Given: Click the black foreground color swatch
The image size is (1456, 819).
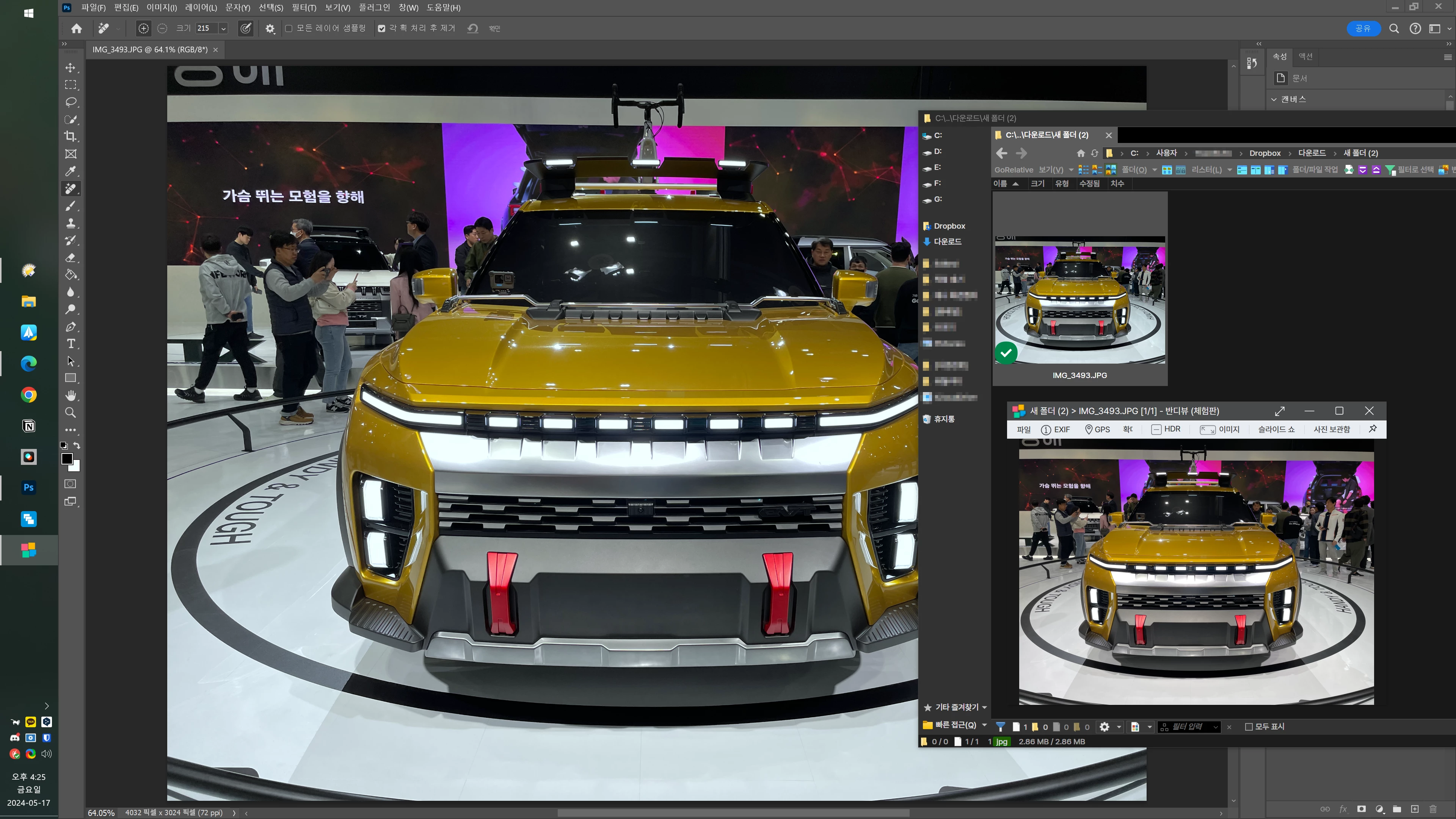Looking at the screenshot, I should [x=67, y=458].
